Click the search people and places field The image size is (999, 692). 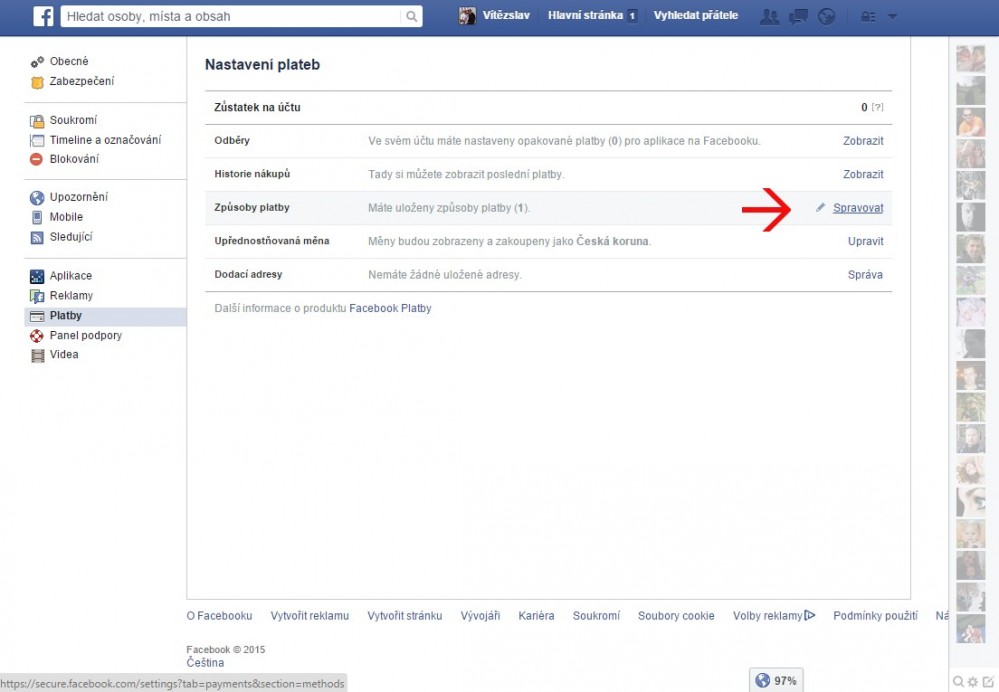(x=230, y=17)
